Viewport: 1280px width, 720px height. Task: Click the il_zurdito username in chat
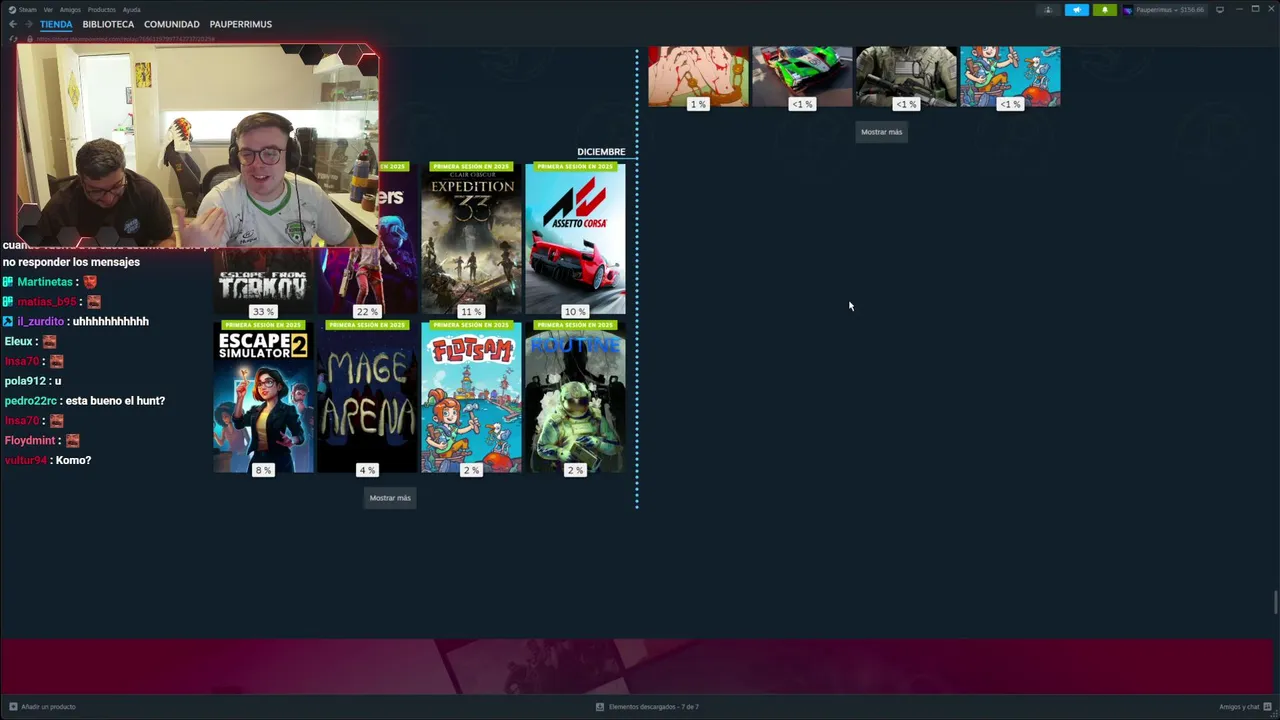pyautogui.click(x=40, y=322)
